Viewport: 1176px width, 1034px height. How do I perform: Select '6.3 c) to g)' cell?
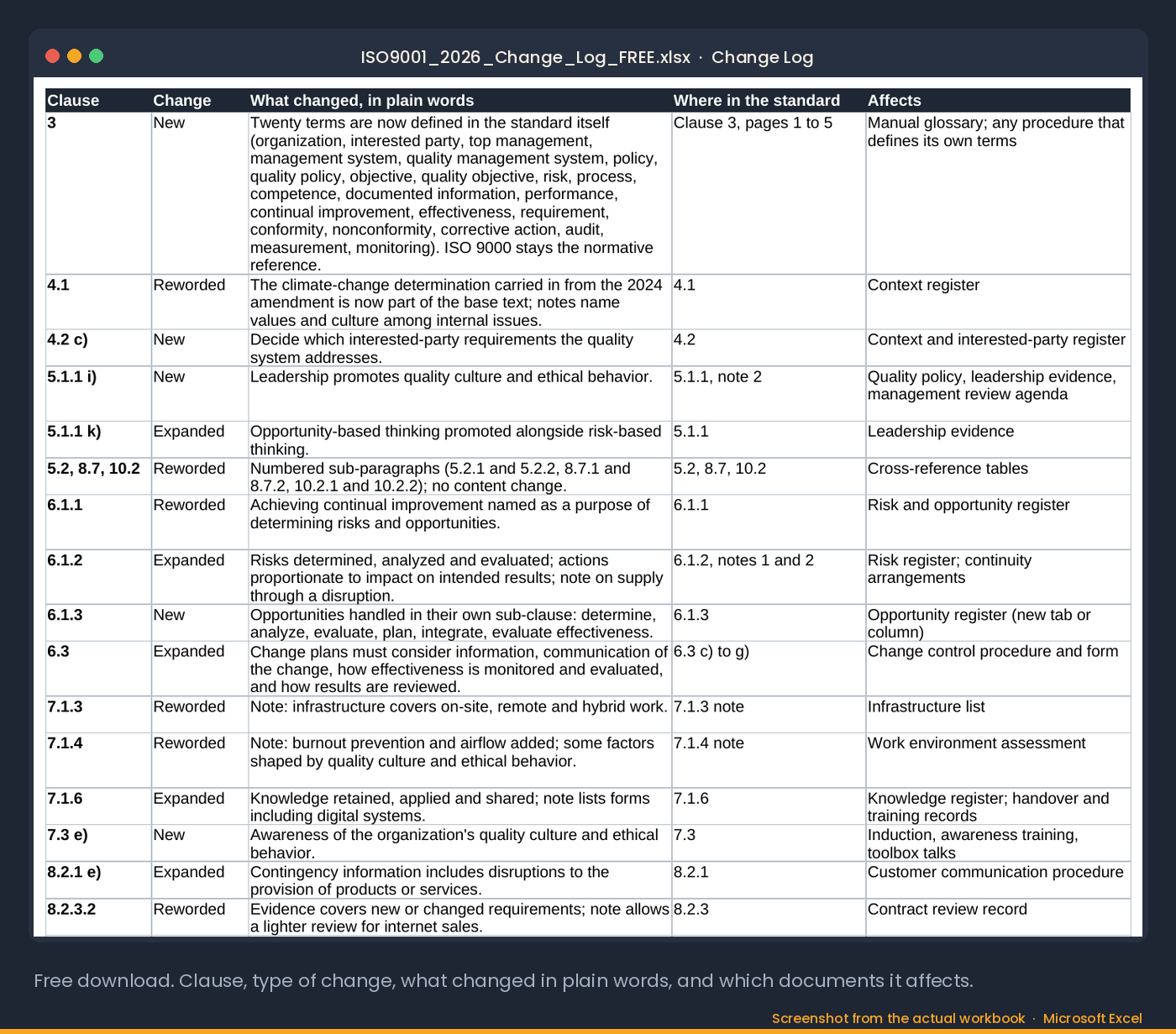coord(769,669)
